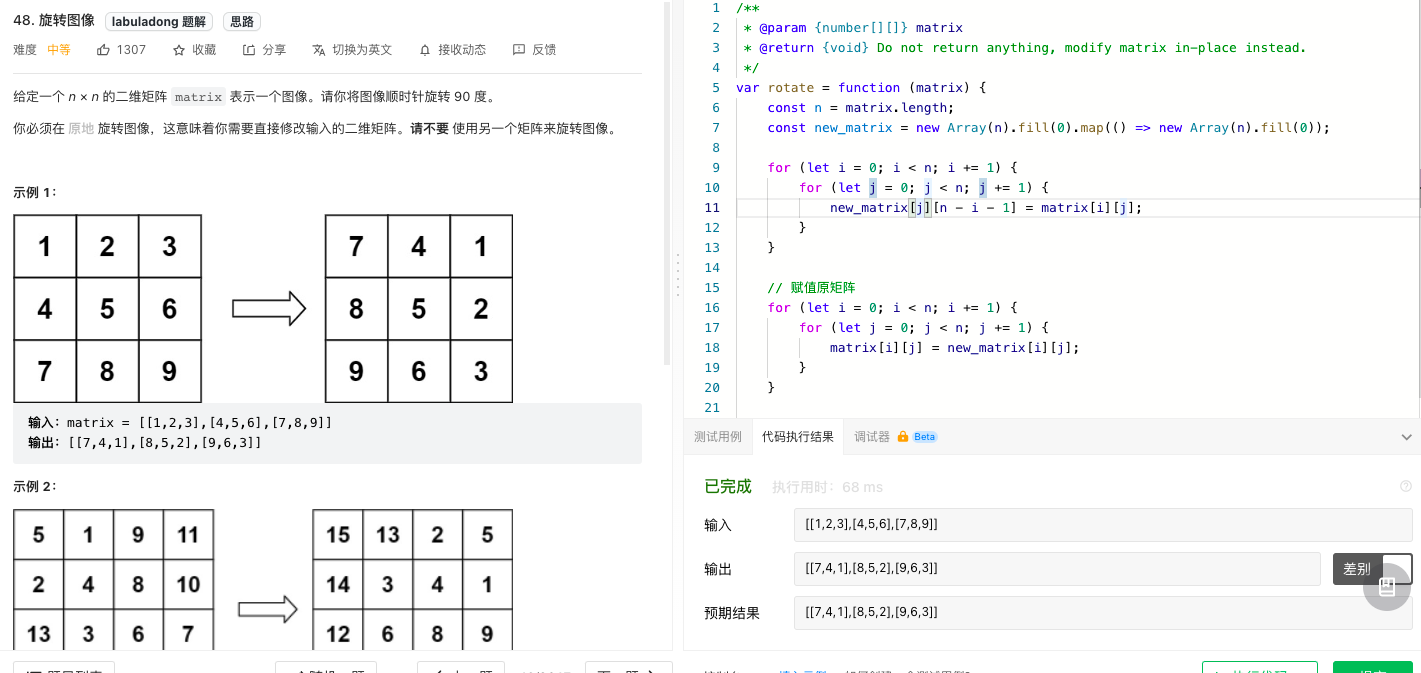Click the title '48. 旋转图像'
Image resolution: width=1421 pixels, height=673 pixels.
tap(54, 21)
